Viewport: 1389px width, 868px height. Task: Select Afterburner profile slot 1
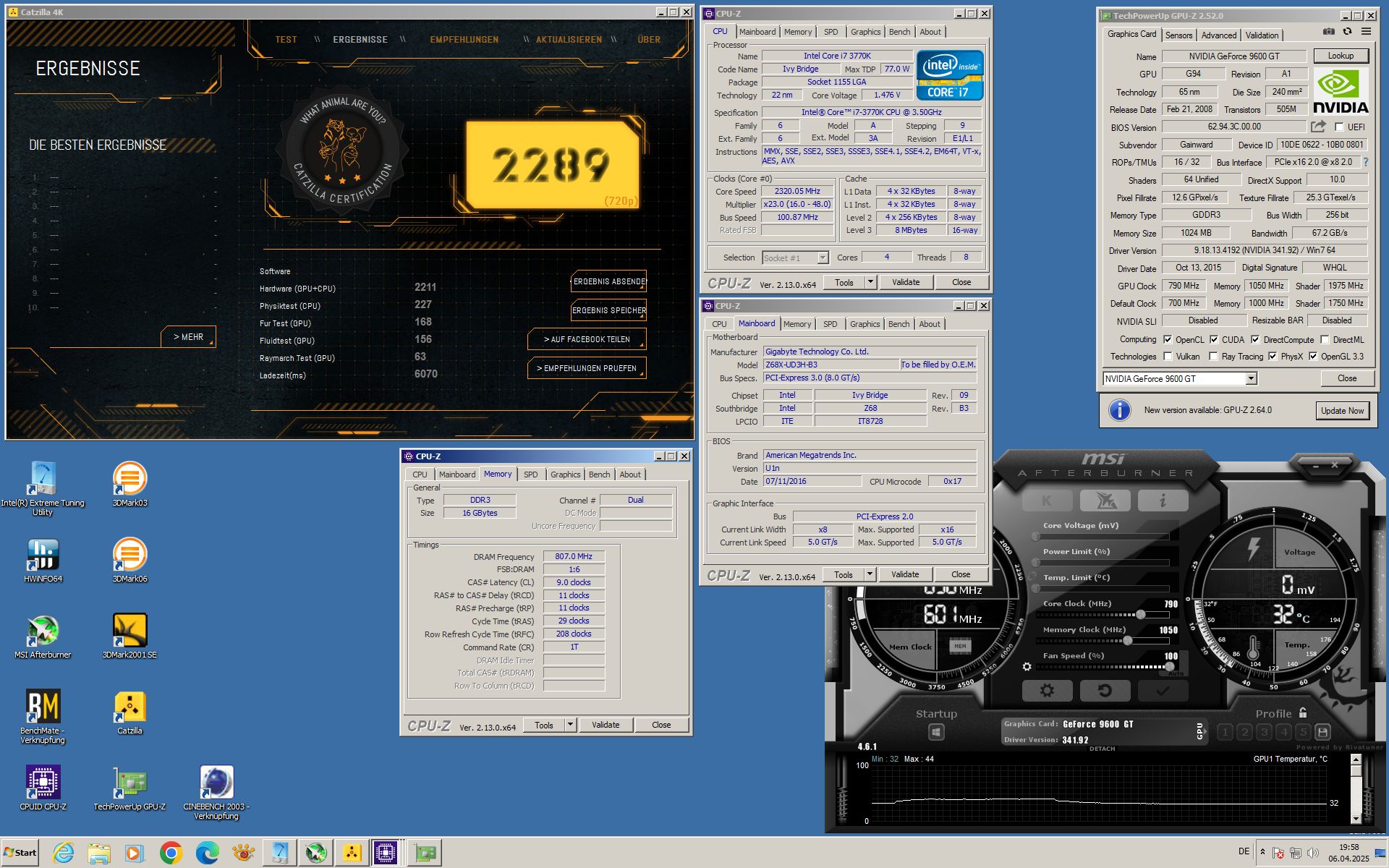coord(1225,732)
